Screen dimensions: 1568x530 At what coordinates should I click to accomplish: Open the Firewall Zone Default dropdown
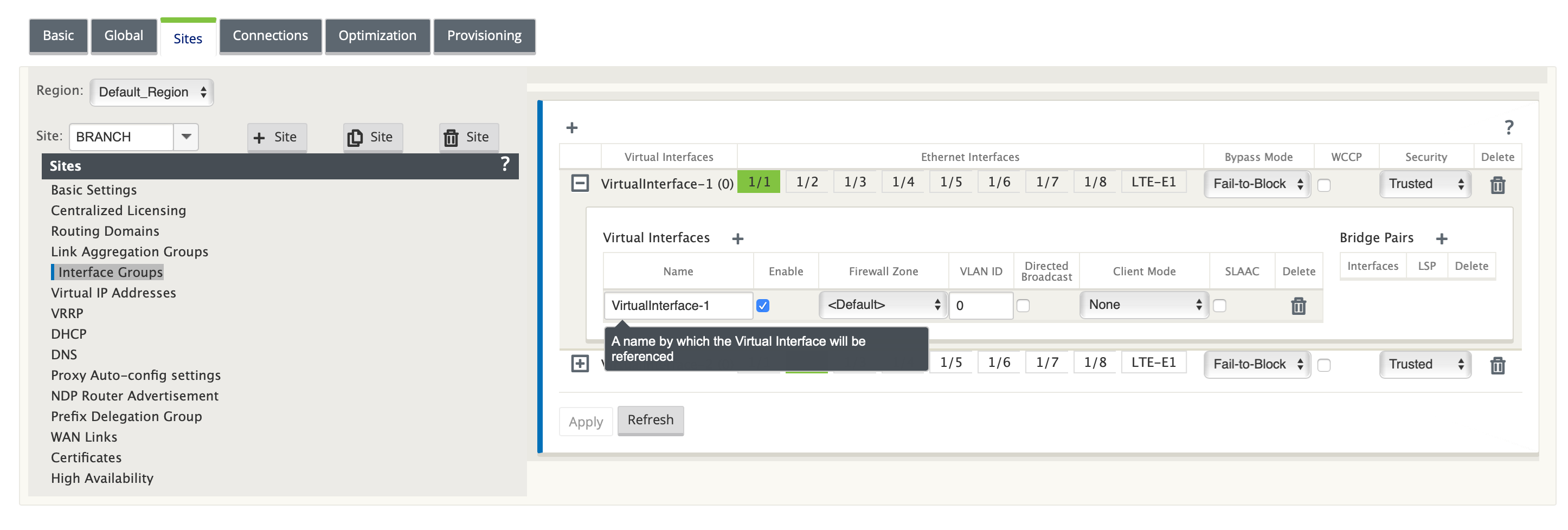pyautogui.click(x=883, y=305)
